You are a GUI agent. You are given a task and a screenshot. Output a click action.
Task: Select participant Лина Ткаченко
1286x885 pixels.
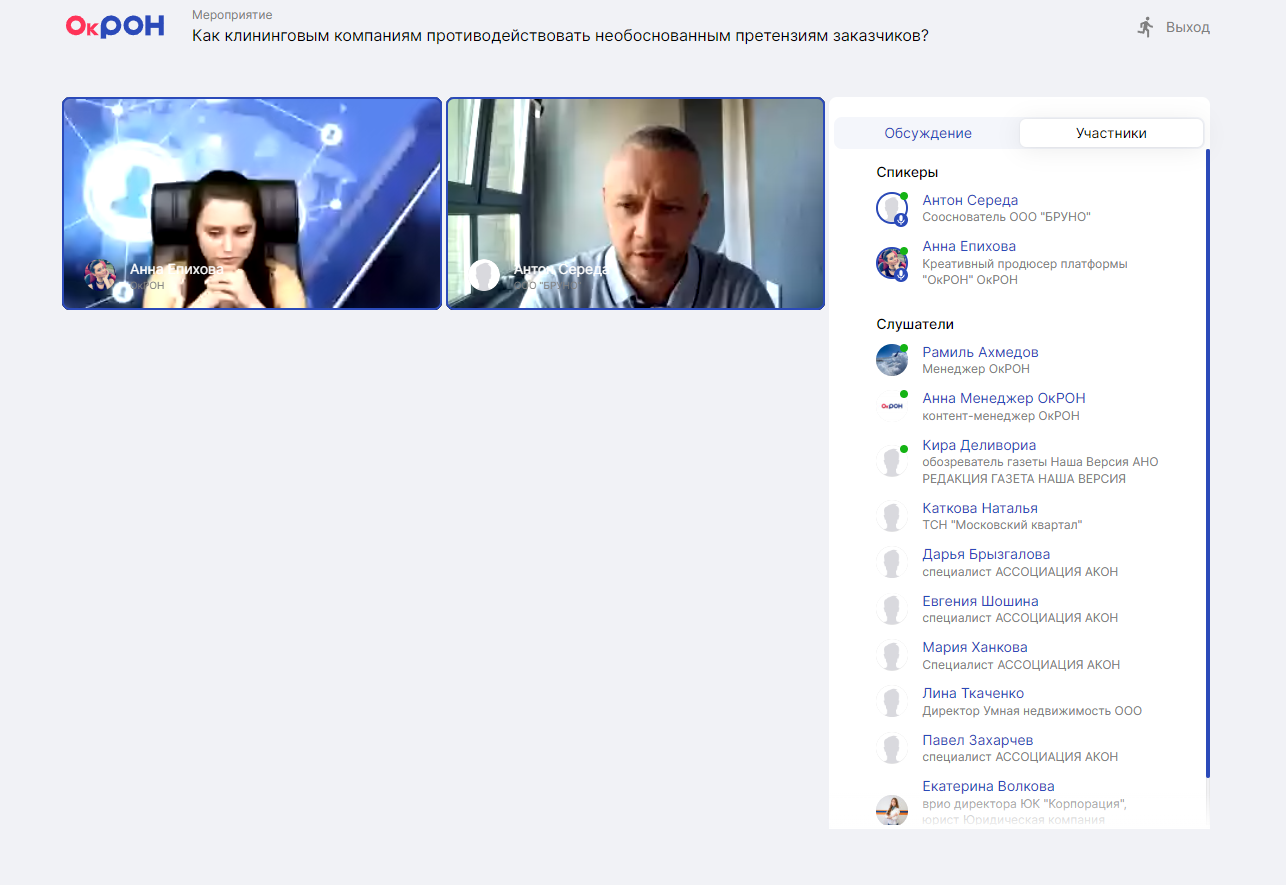click(973, 693)
